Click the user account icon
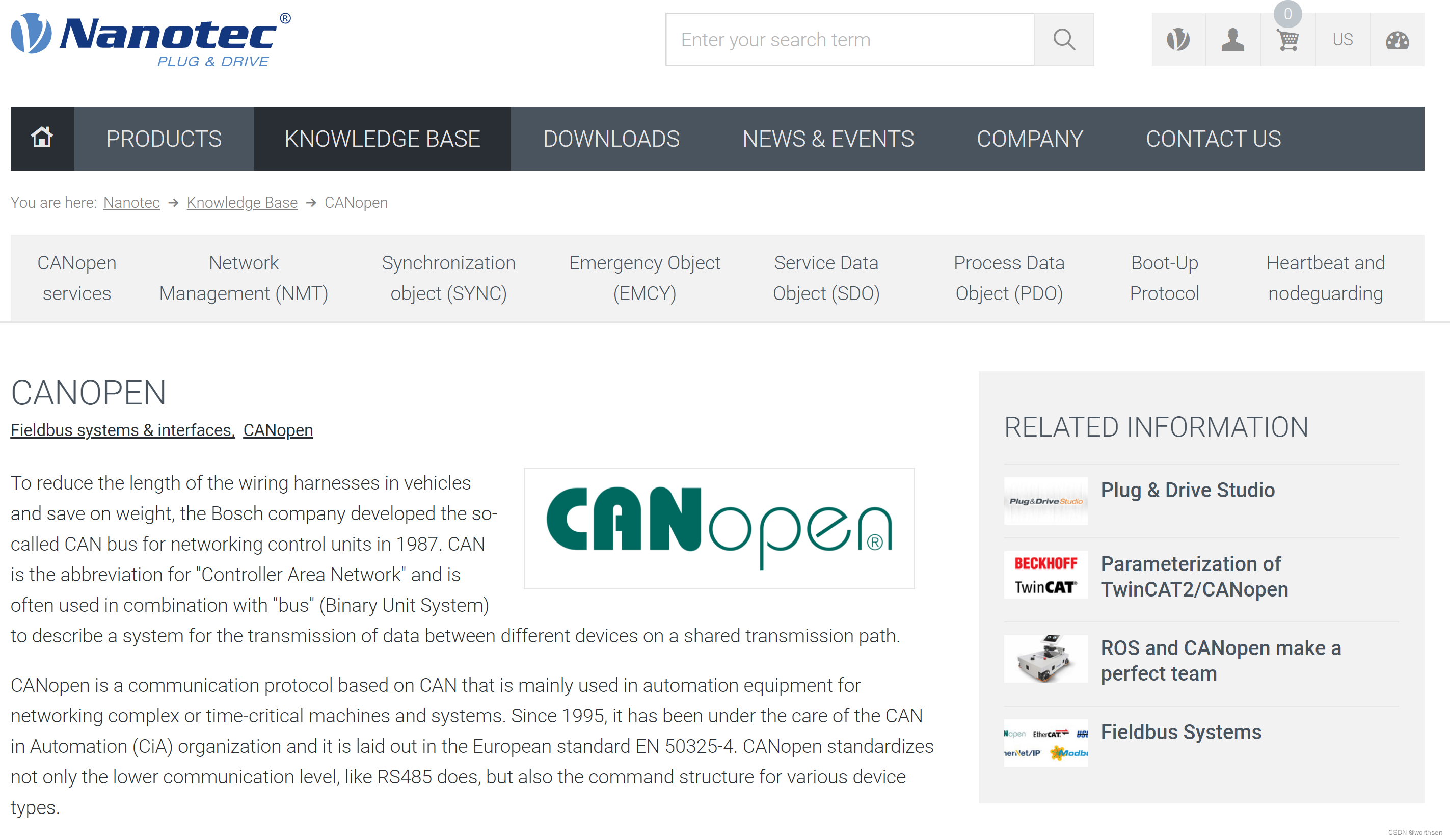This screenshot has width=1450, height=840. 1231,40
